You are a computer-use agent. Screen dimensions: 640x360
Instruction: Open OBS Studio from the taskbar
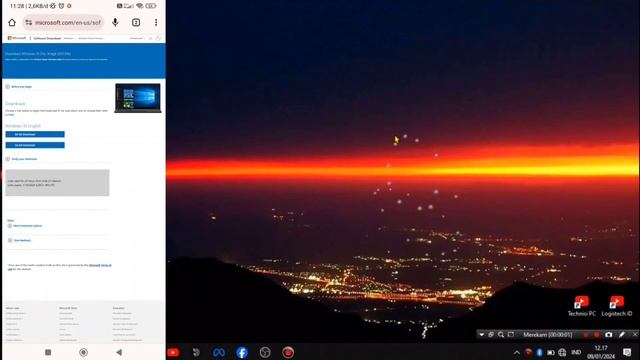265,352
